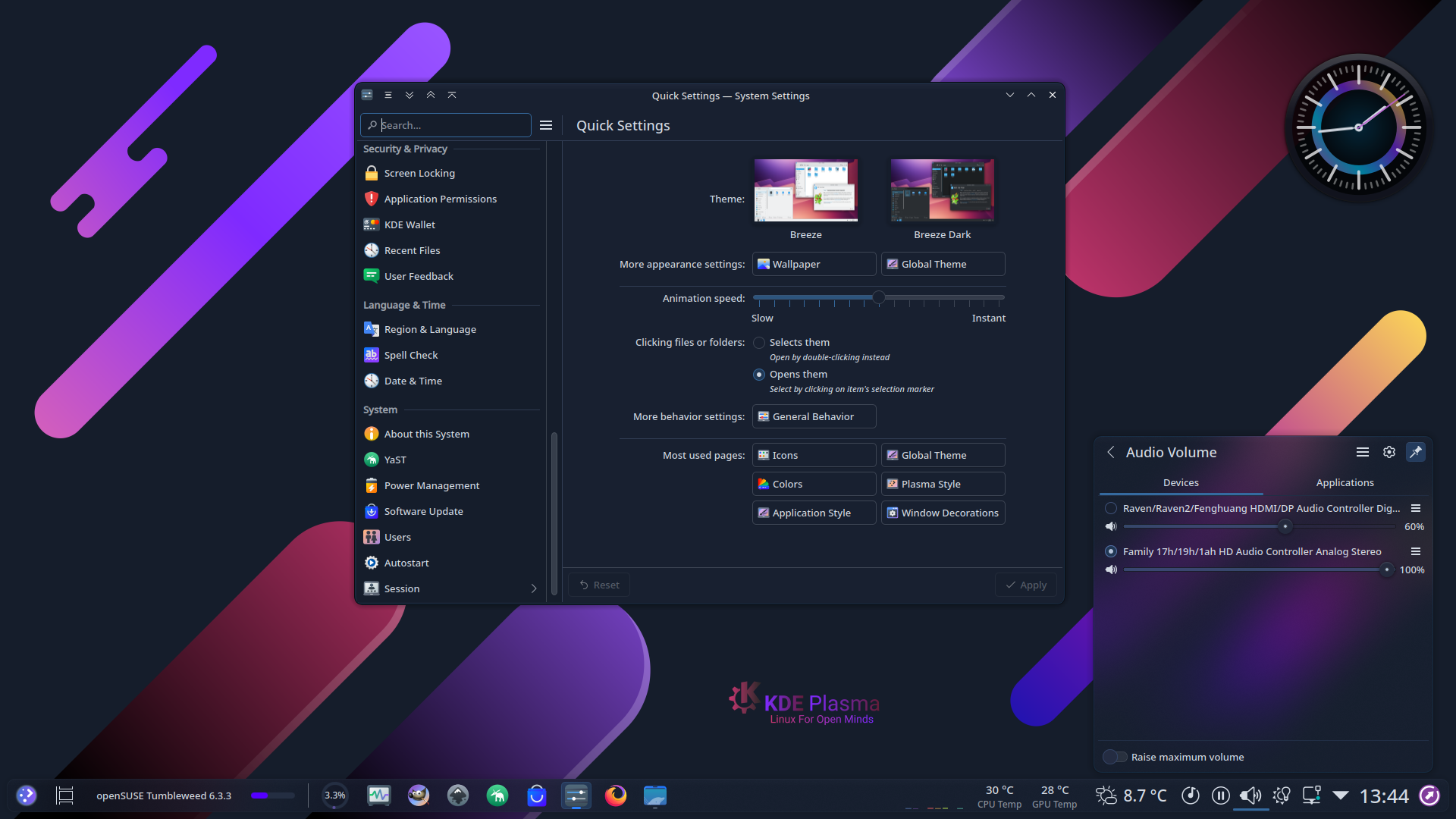The image size is (1456, 819).
Task: Switch to Devices tab
Action: click(x=1181, y=483)
